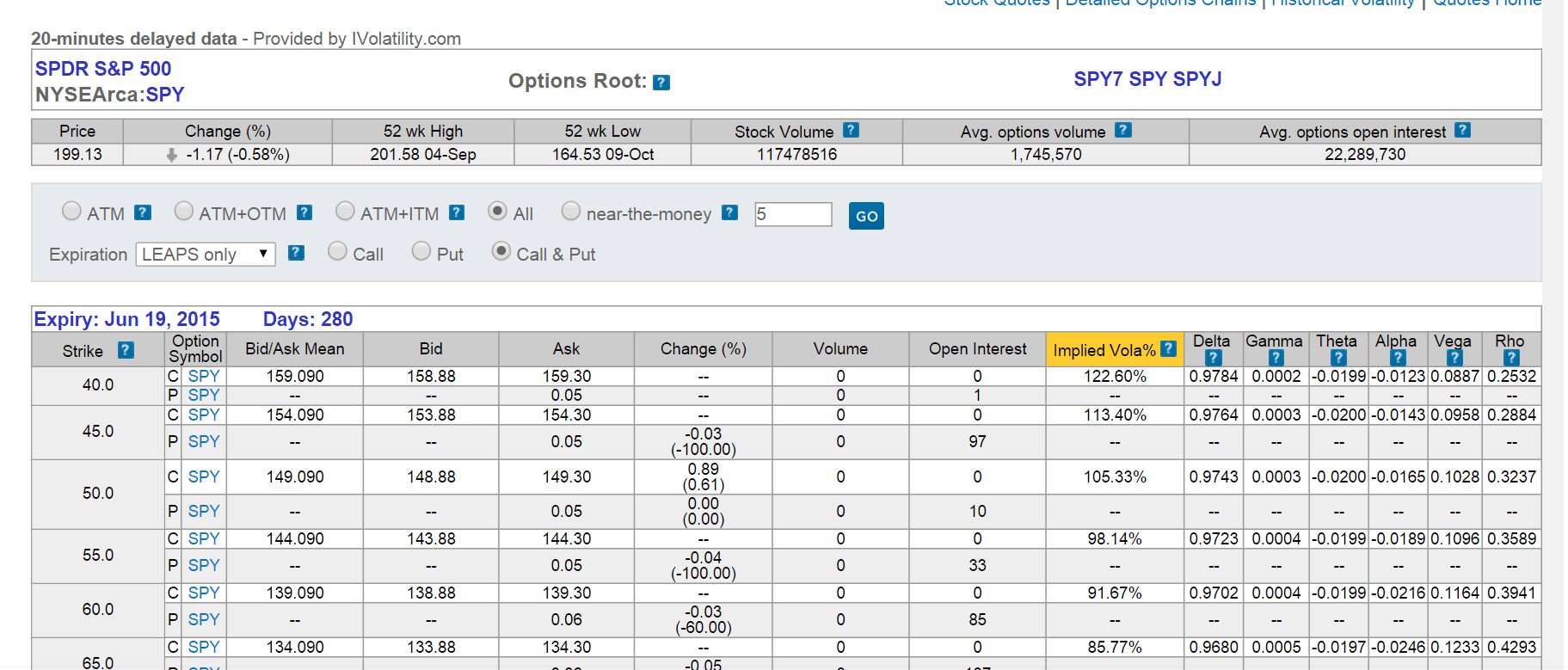Viewport: 1568px width, 670px height.
Task: Click the NYSEArca SPY ticker link
Action: coord(165,95)
